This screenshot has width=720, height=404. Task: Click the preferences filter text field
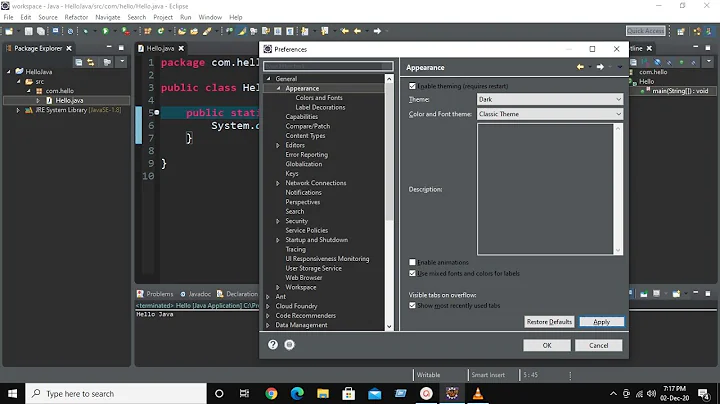328,67
